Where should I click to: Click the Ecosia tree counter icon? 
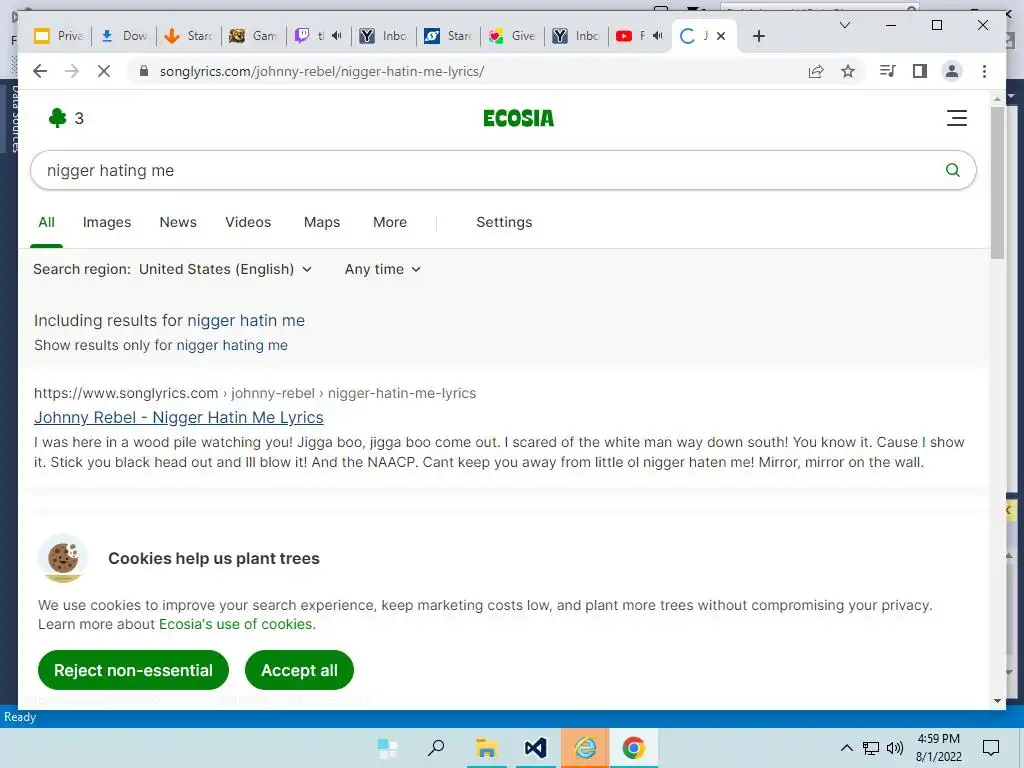[x=57, y=118]
